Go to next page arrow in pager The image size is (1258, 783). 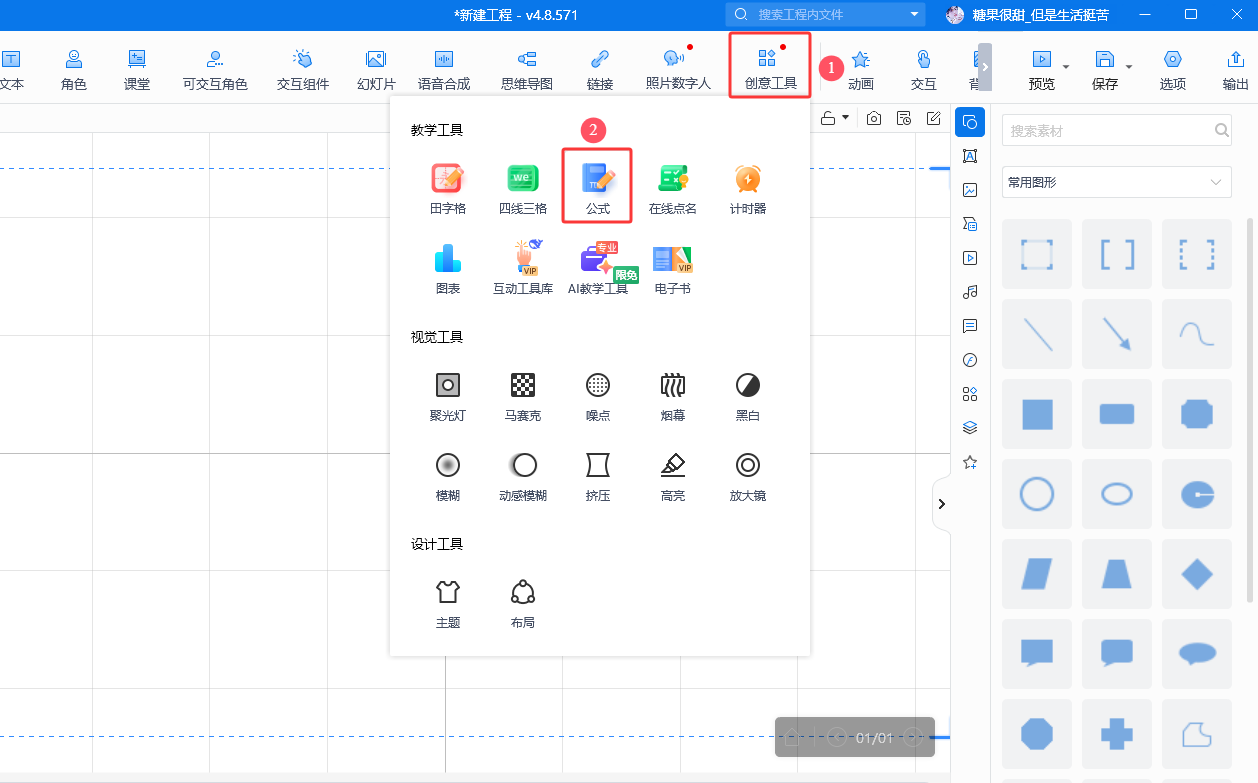coord(912,738)
